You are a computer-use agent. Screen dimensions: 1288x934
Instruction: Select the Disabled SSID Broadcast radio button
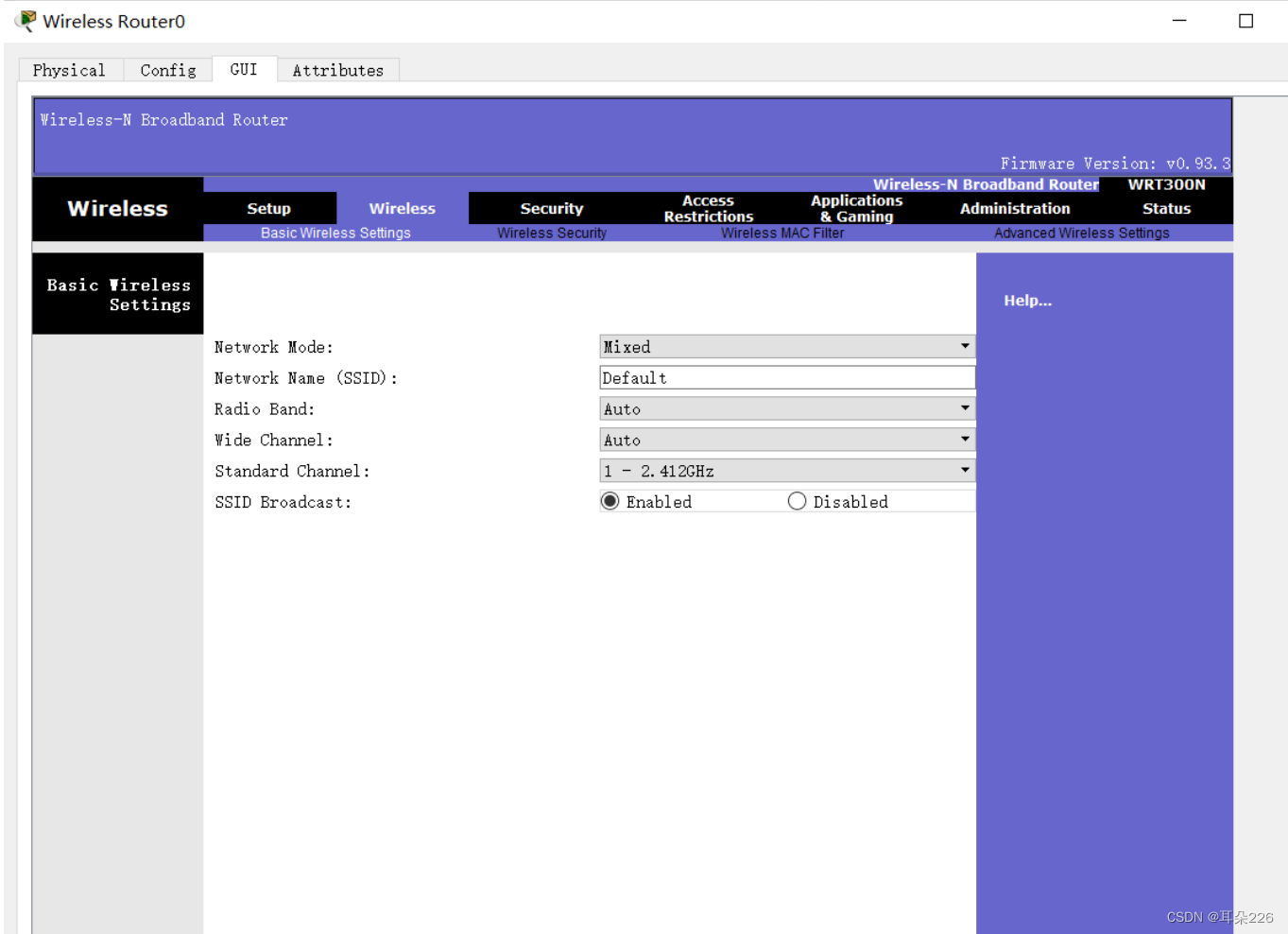point(797,501)
